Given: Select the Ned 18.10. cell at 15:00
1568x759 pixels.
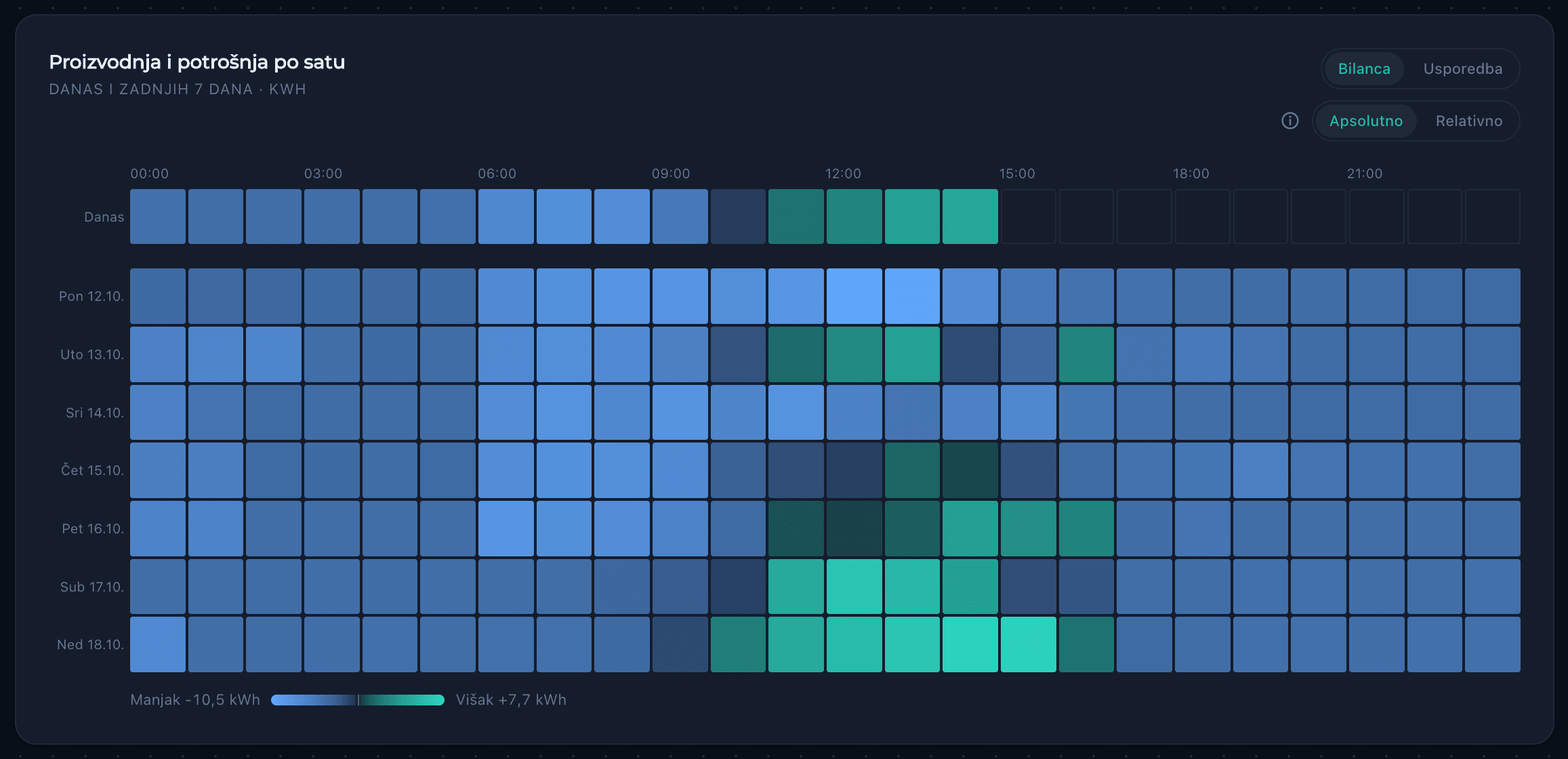Looking at the screenshot, I should click(x=1028, y=644).
